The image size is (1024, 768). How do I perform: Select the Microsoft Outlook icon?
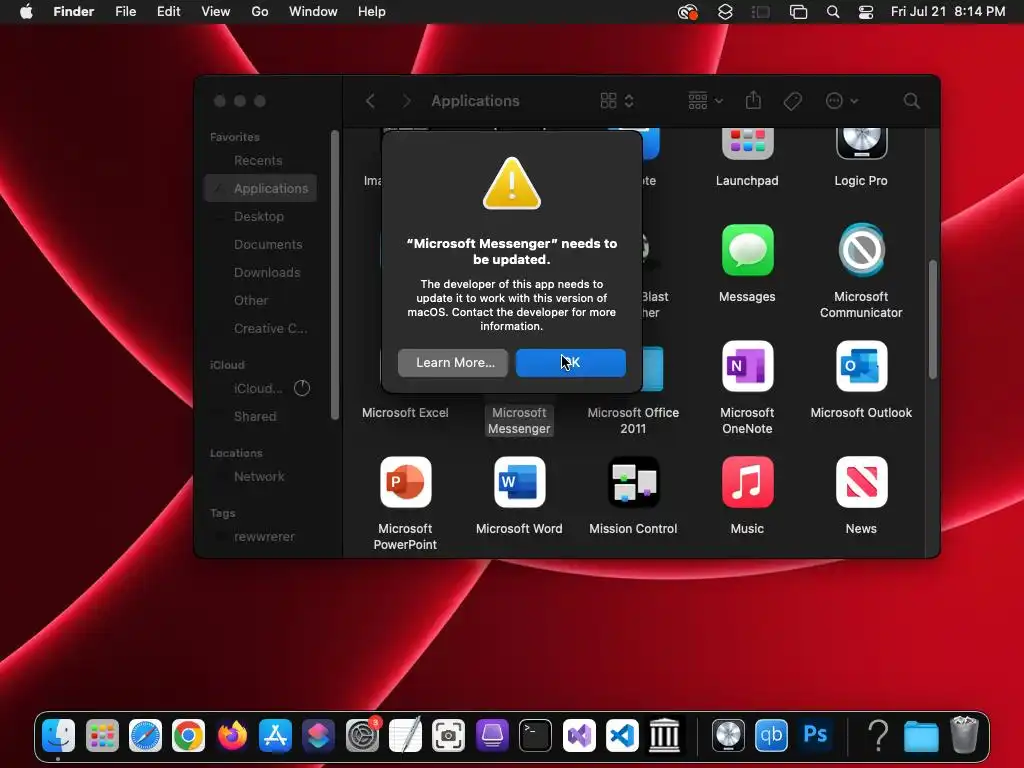(x=861, y=366)
